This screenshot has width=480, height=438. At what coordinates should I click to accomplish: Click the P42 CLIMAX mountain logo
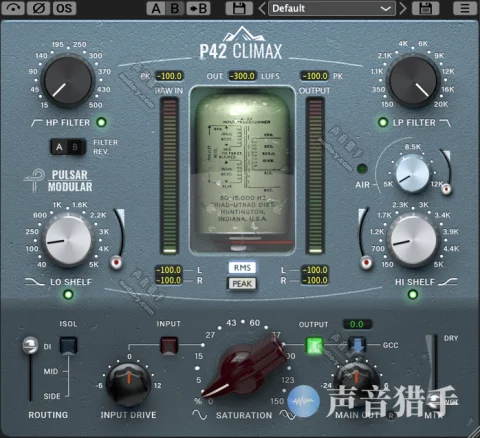(x=241, y=43)
